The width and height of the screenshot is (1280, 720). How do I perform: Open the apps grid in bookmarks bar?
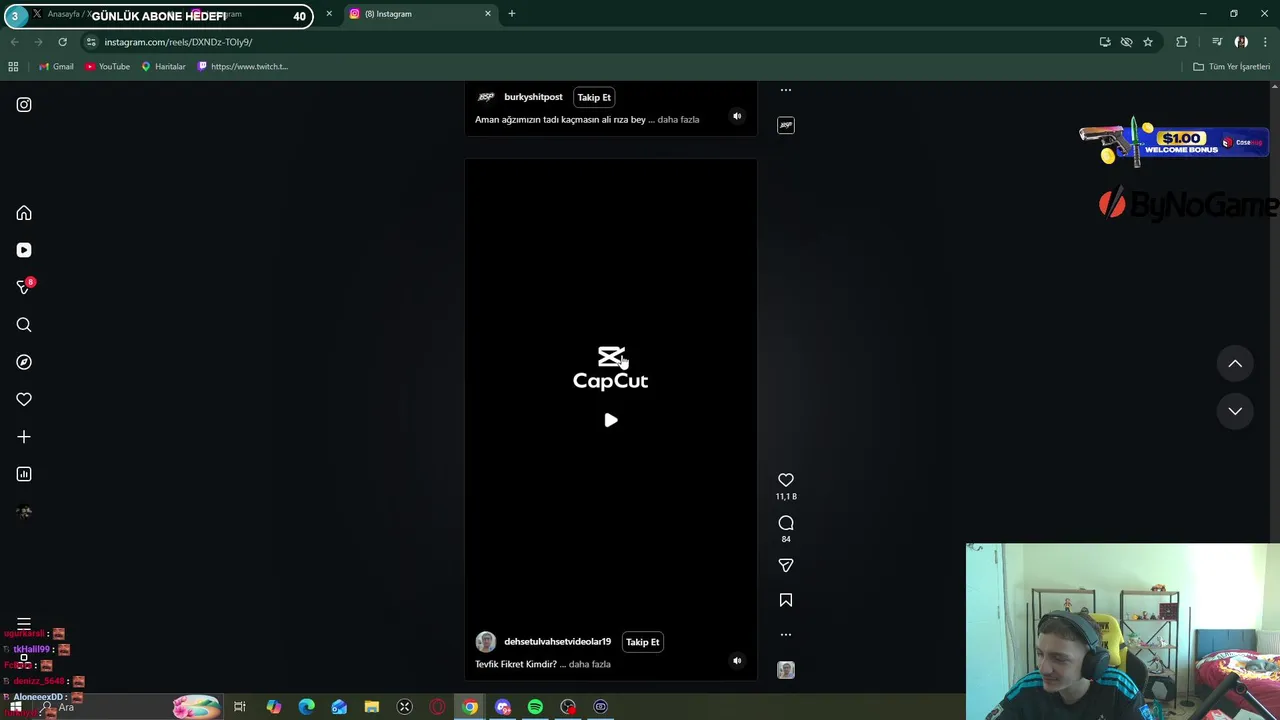pos(13,67)
